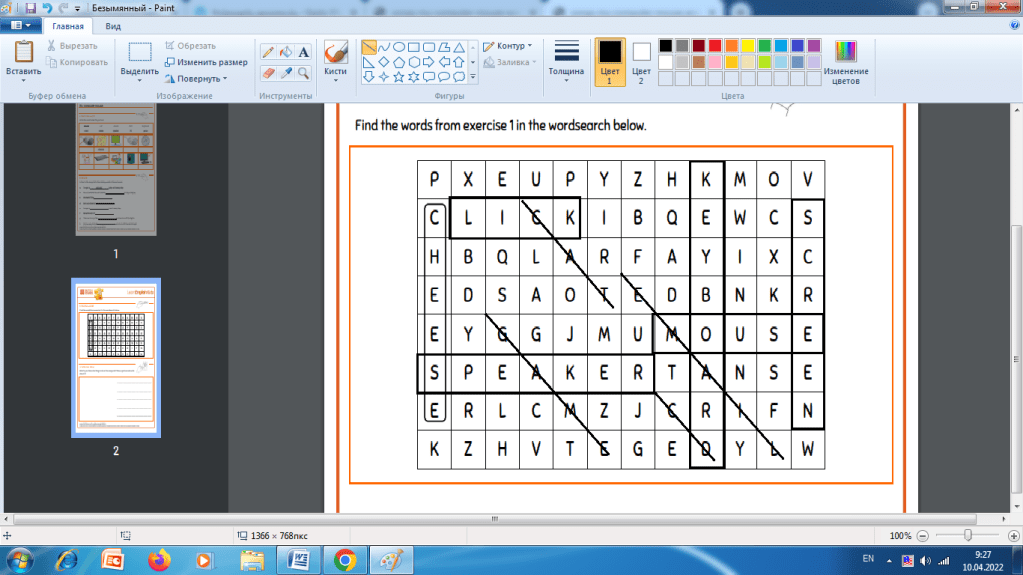This screenshot has height=575, width=1023.
Task: Select the Magnifier zoom tool
Action: point(304,73)
